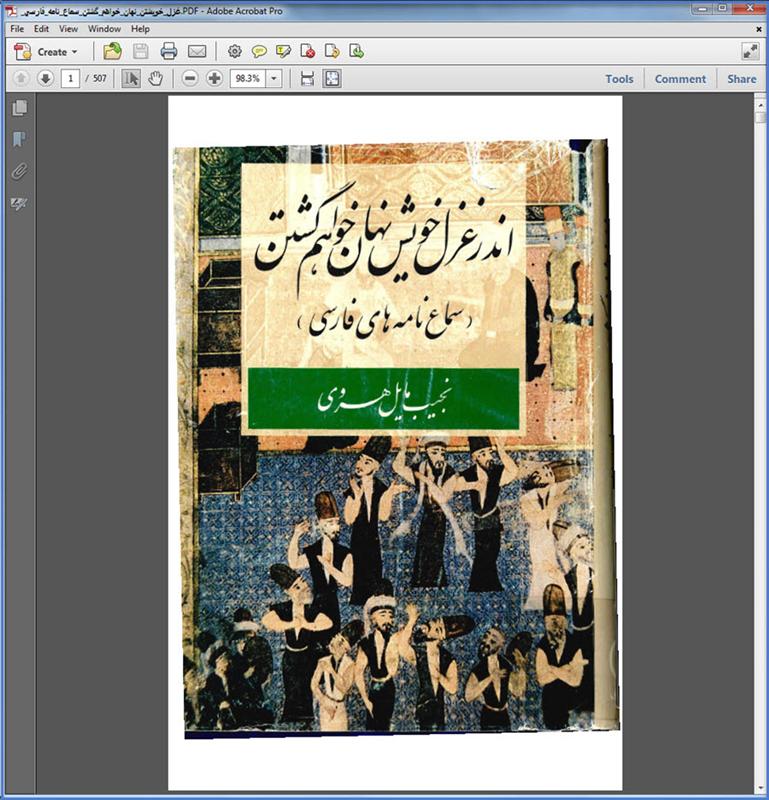
Task: Click the 98.3% zoom value field
Action: [x=247, y=79]
